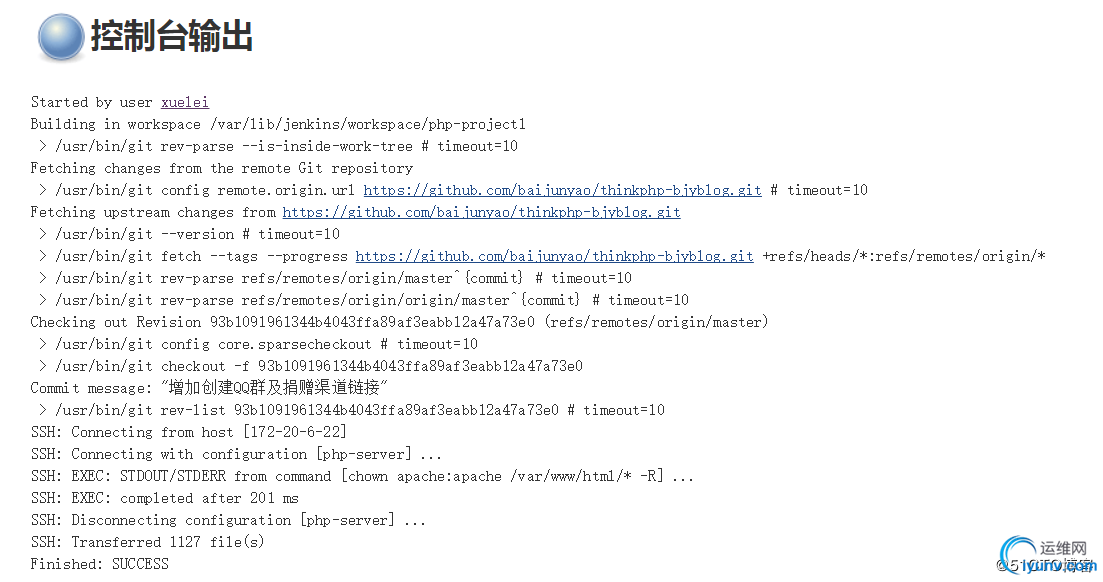Click the SSH: Transferred 1127 file(s) line
The width and height of the screenshot is (1103, 582).
147,542
